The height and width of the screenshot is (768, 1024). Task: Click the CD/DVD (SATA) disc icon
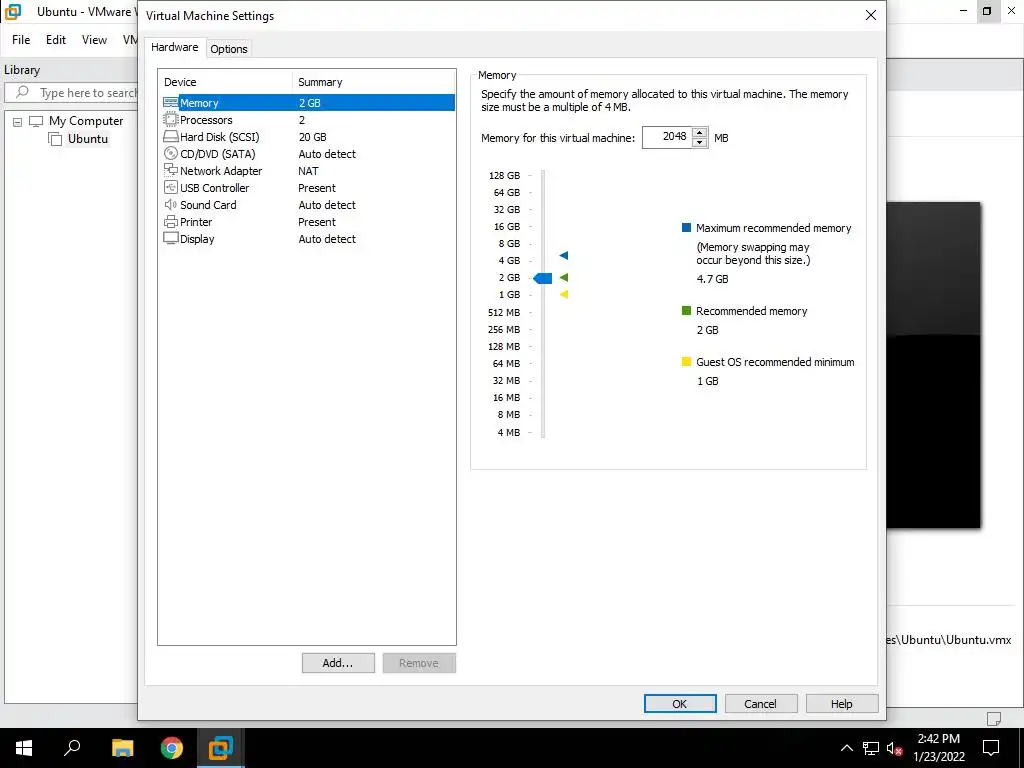pyautogui.click(x=170, y=153)
